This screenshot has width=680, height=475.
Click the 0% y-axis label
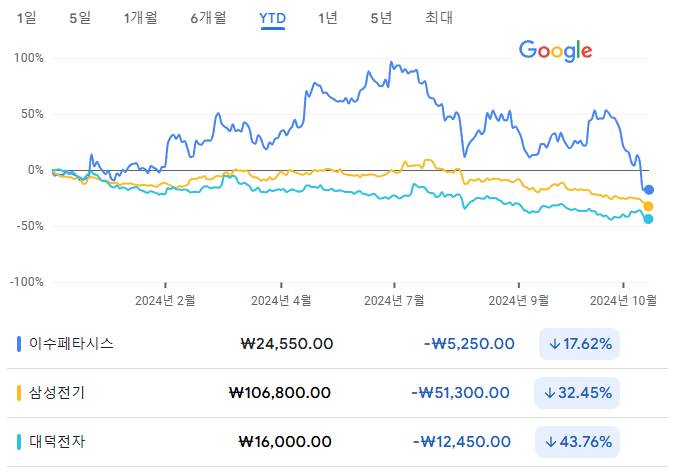36,170
